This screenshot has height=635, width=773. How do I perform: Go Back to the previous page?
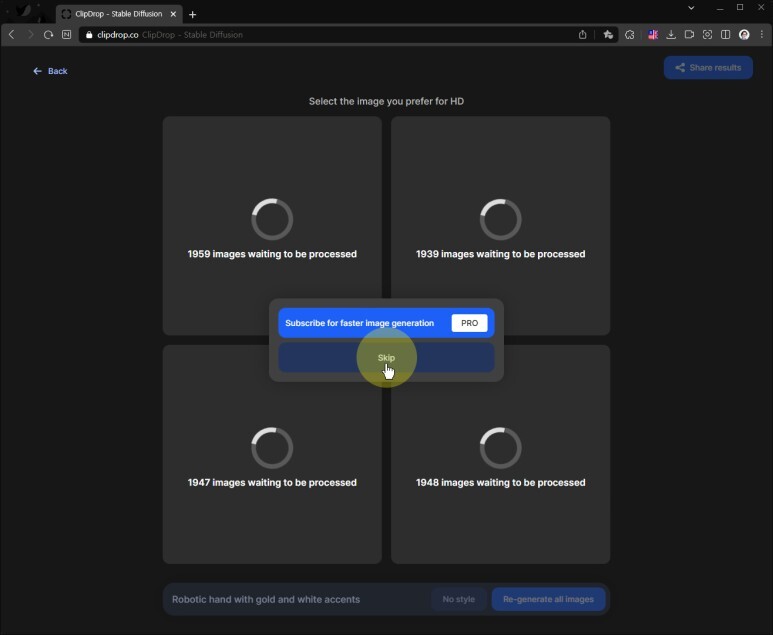[x=50, y=71]
